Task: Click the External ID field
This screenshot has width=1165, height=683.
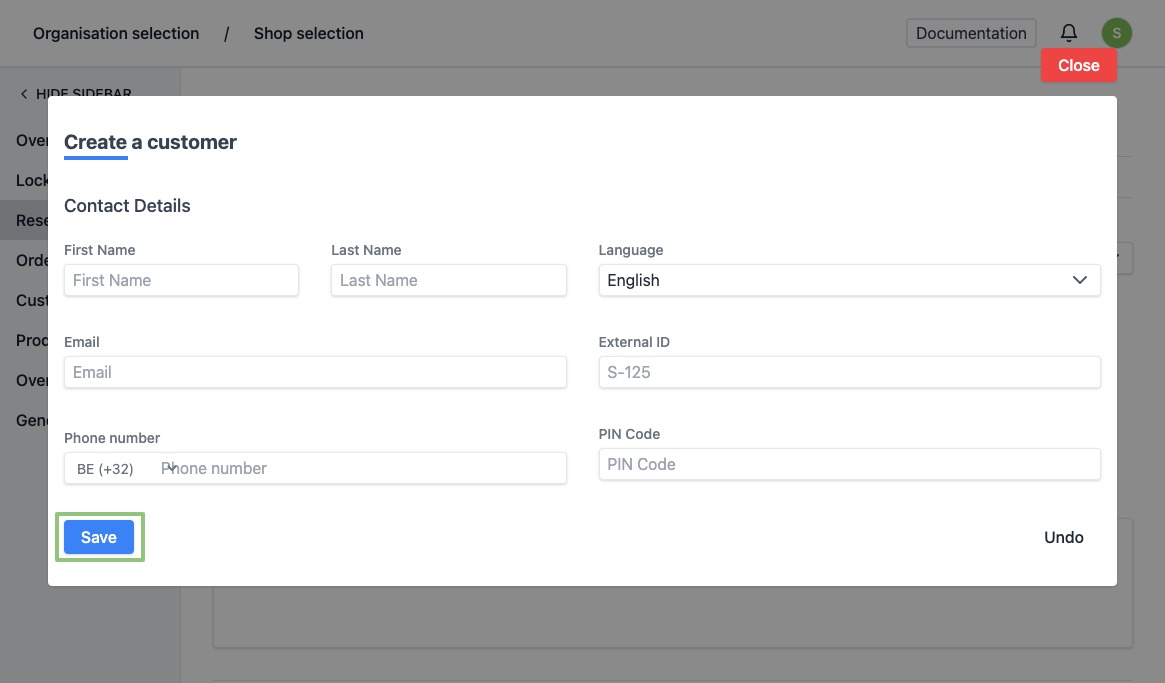Action: 848,372
